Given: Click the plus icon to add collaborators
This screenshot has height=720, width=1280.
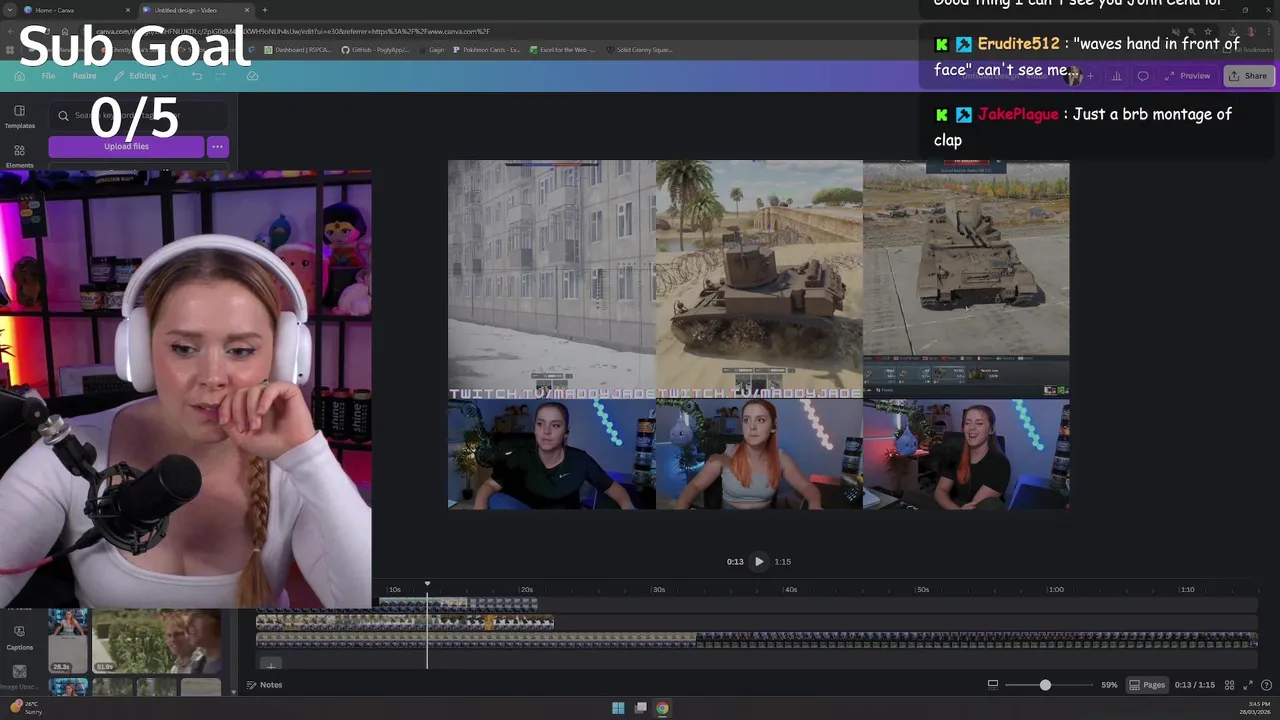Looking at the screenshot, I should (1090, 76).
